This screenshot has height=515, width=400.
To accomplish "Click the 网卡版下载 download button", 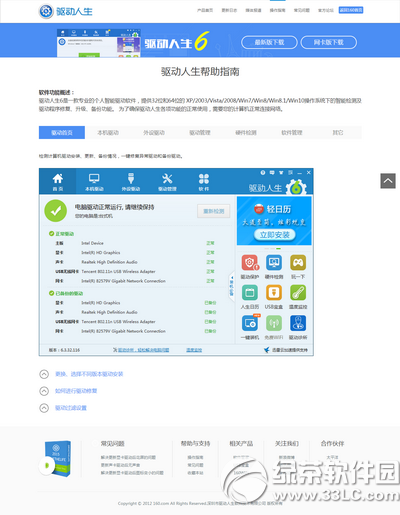I will pyautogui.click(x=329, y=42).
